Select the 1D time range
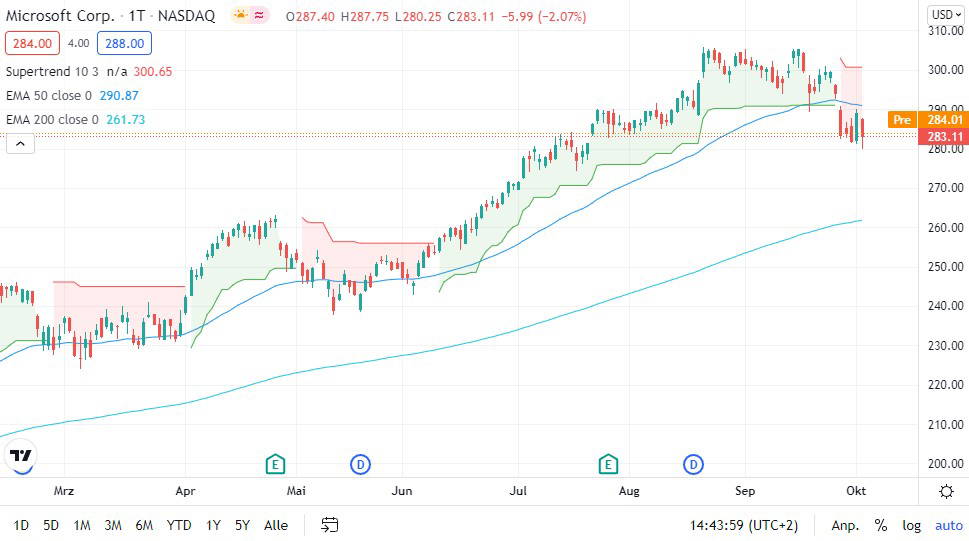Screen dimensions: 969x541 click(21, 525)
